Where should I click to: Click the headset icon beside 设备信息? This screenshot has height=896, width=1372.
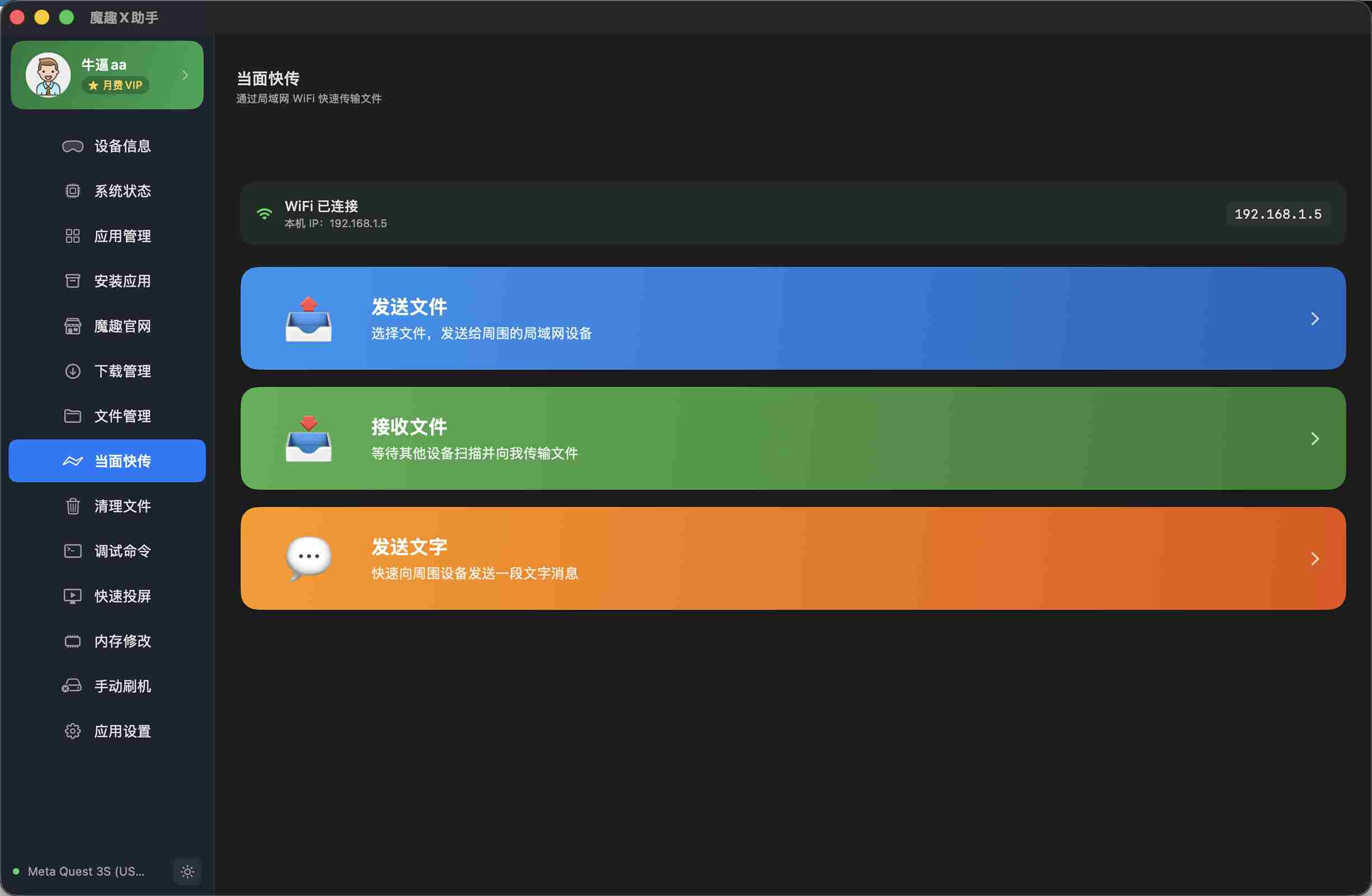(x=73, y=147)
